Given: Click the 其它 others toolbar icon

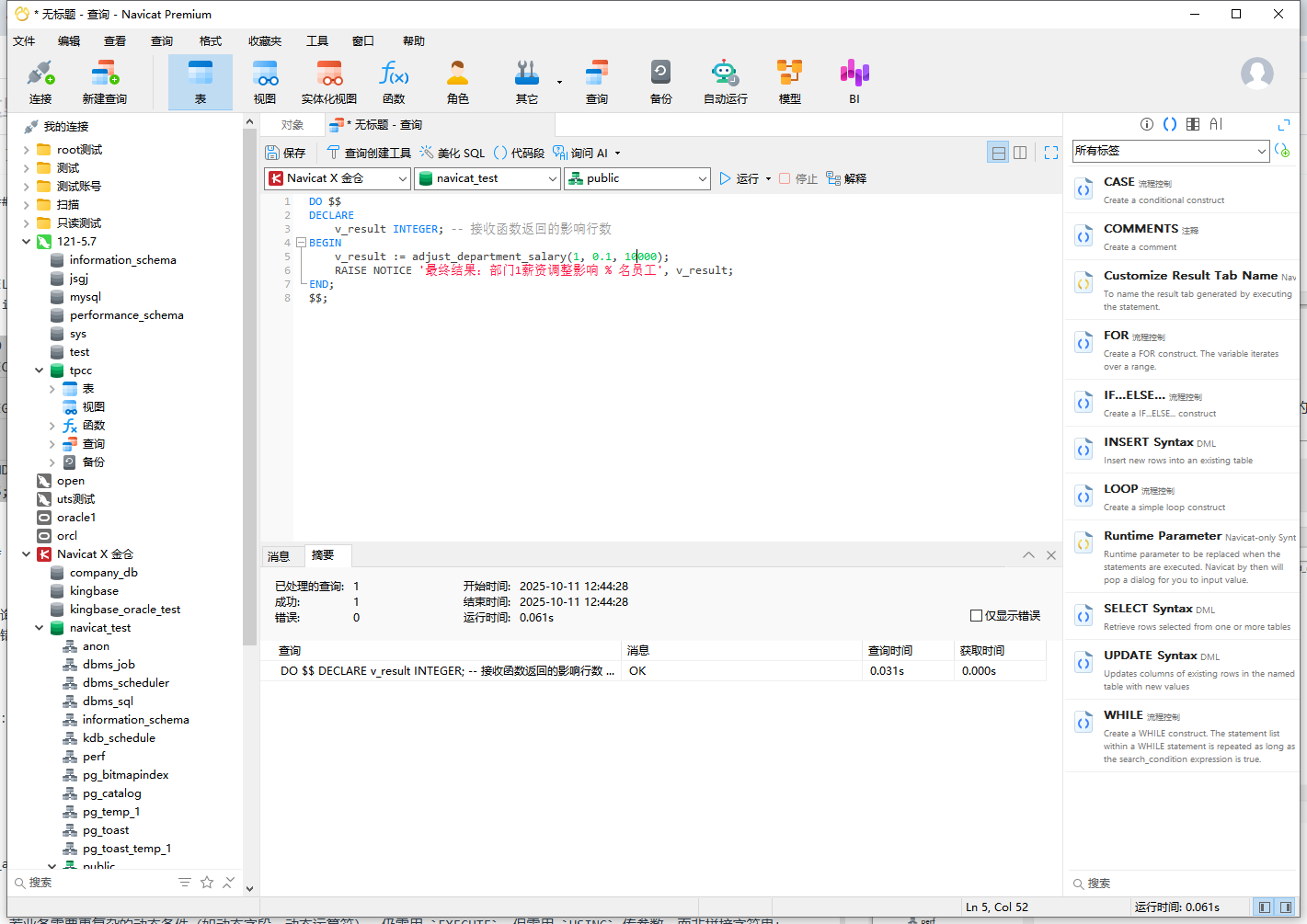Looking at the screenshot, I should pos(527,82).
